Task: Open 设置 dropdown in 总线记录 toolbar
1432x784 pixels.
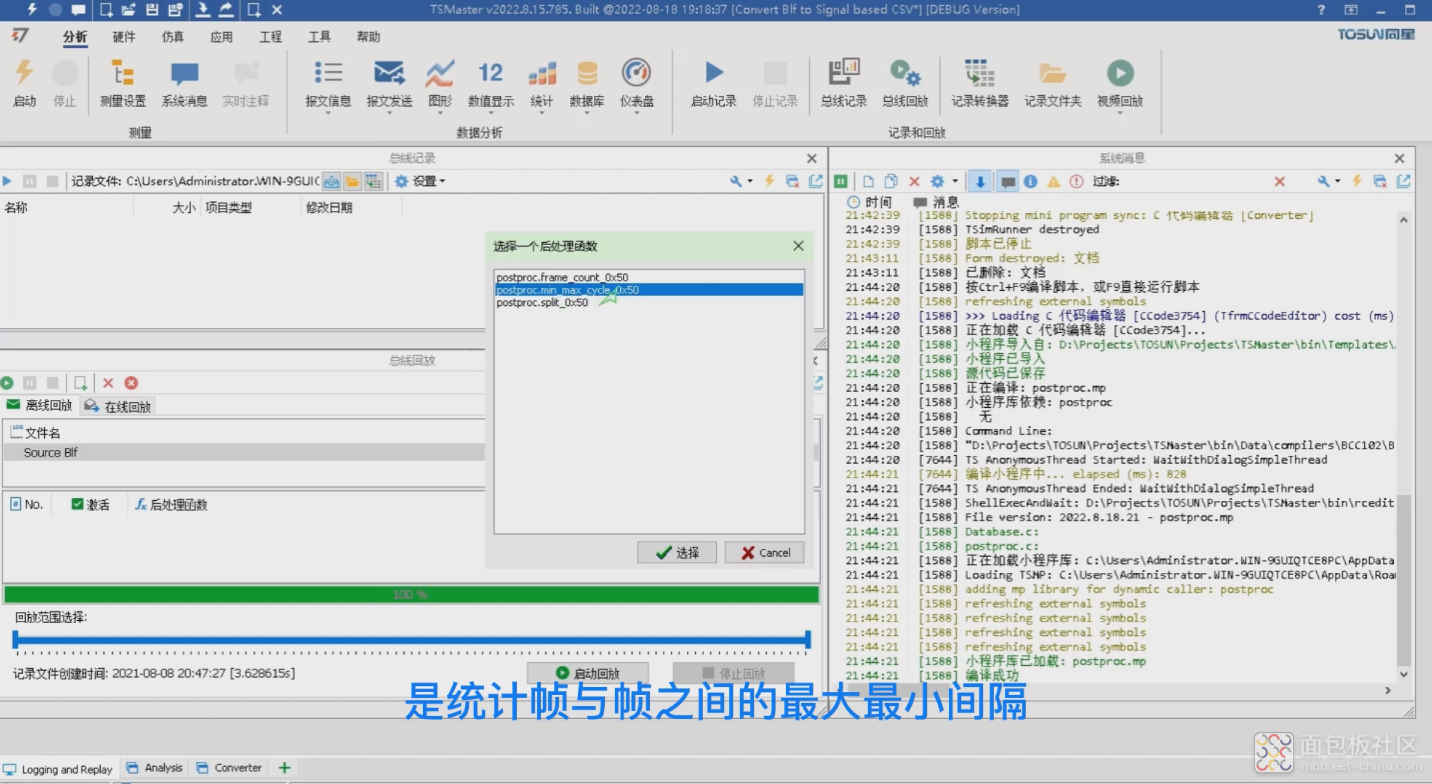Action: click(x=420, y=181)
